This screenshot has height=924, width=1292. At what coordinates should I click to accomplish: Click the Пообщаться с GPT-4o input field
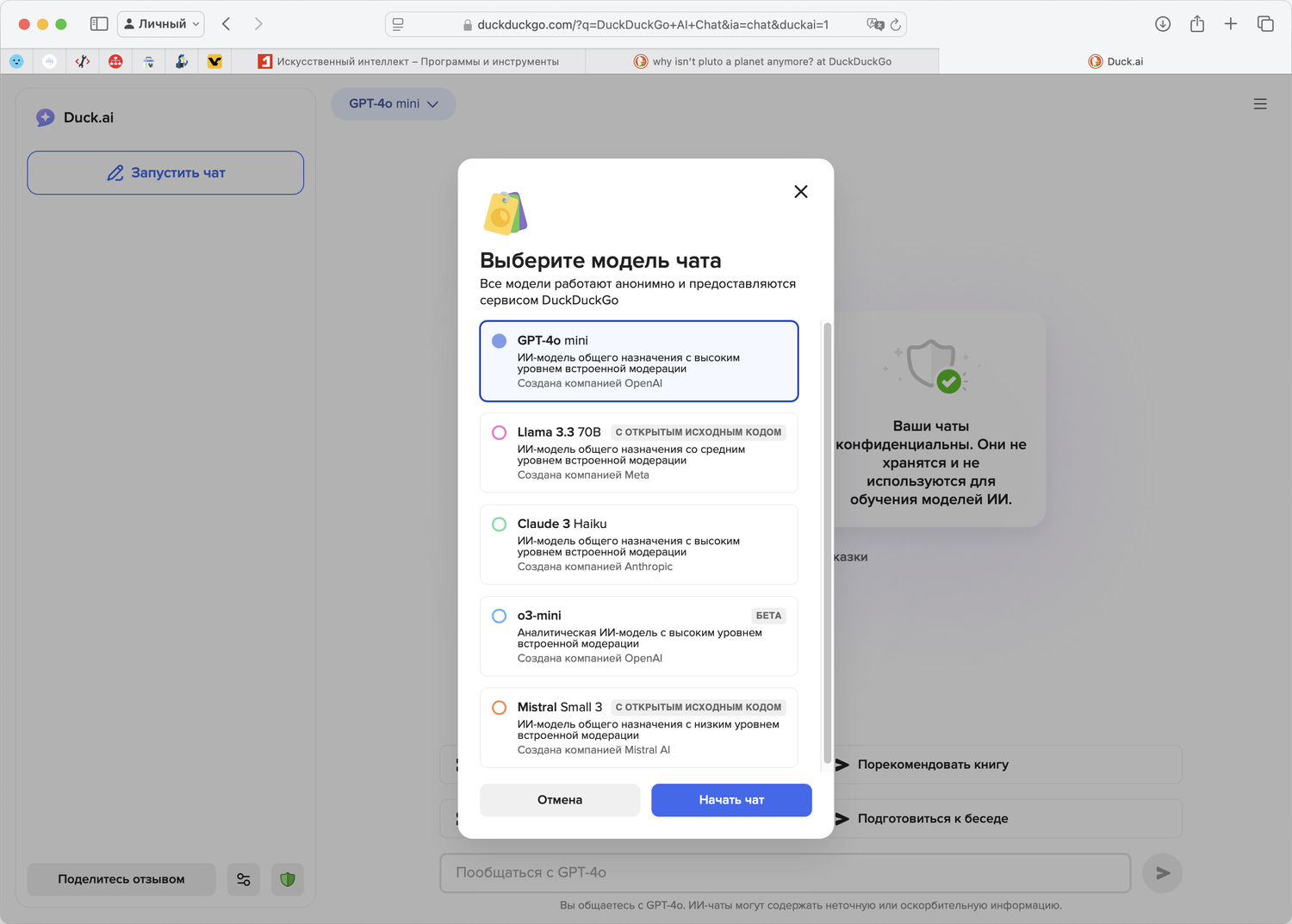tap(786, 873)
